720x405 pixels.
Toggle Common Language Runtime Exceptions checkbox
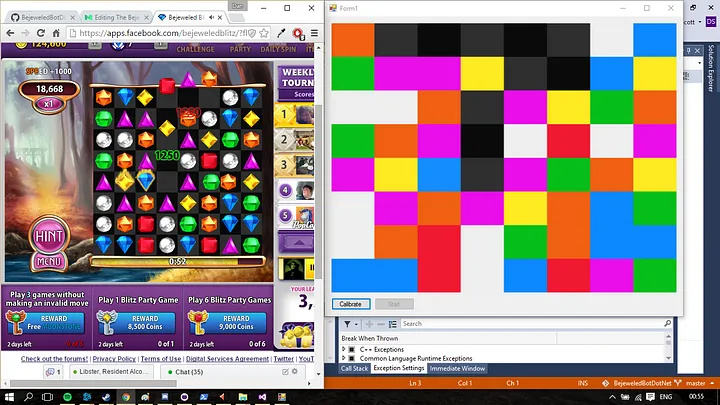coord(352,358)
